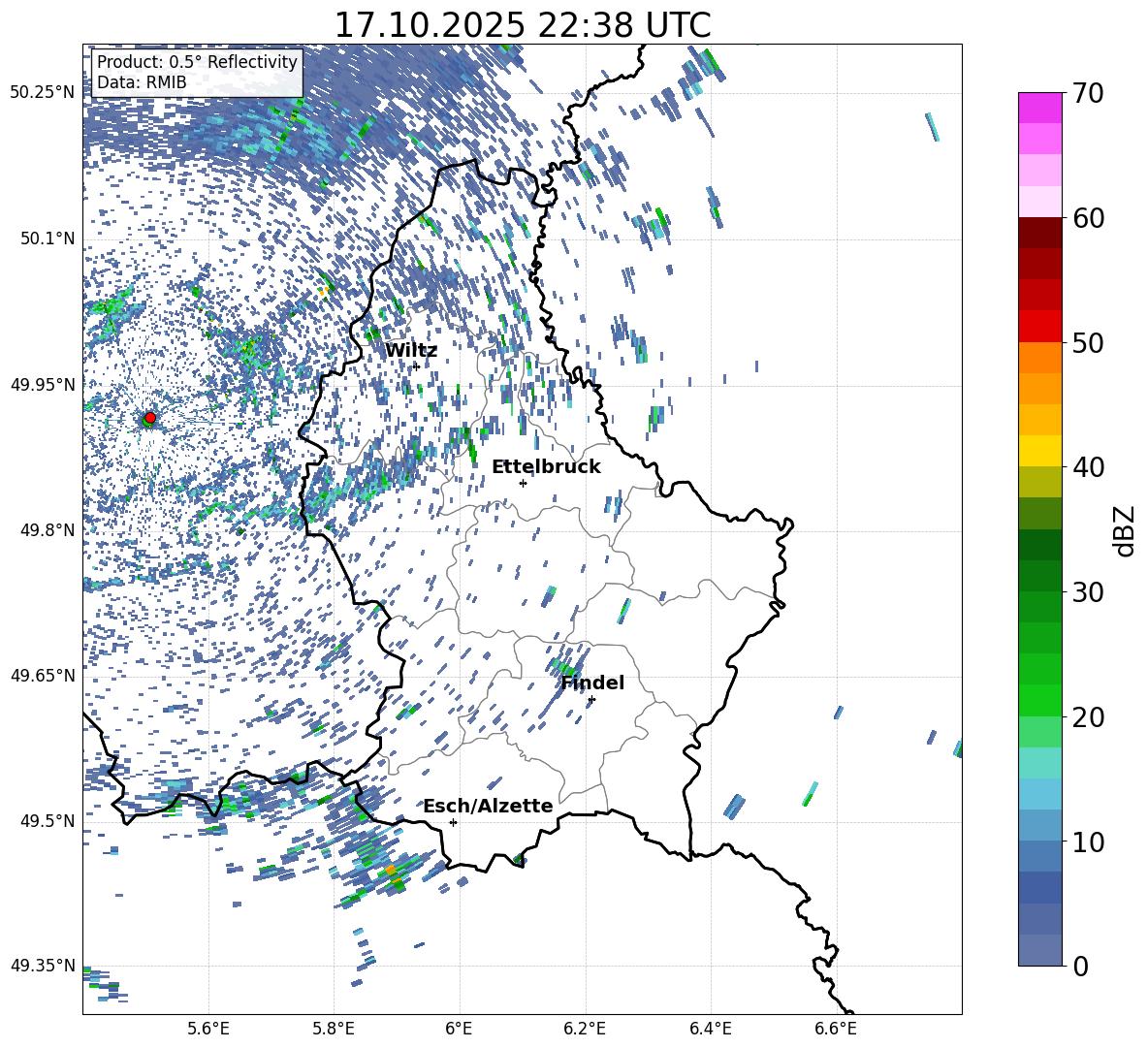Click the 49.5°N latitude label
The image size is (1148, 1048).
(48, 820)
